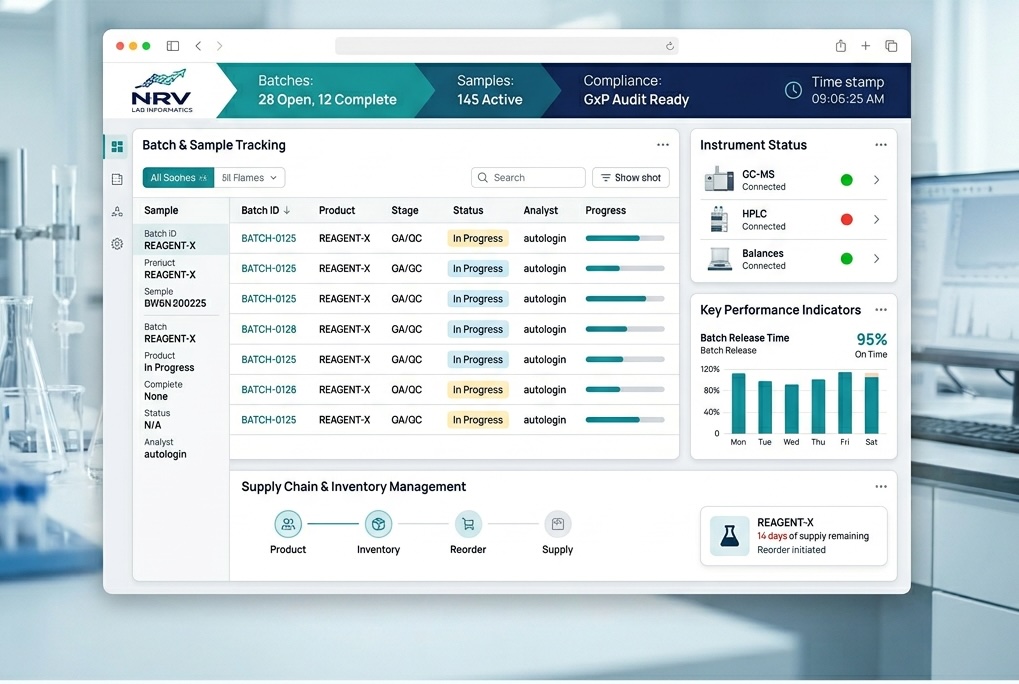Expand the GC-MS row chevron
Image resolution: width=1019 pixels, height=684 pixels.
[877, 180]
